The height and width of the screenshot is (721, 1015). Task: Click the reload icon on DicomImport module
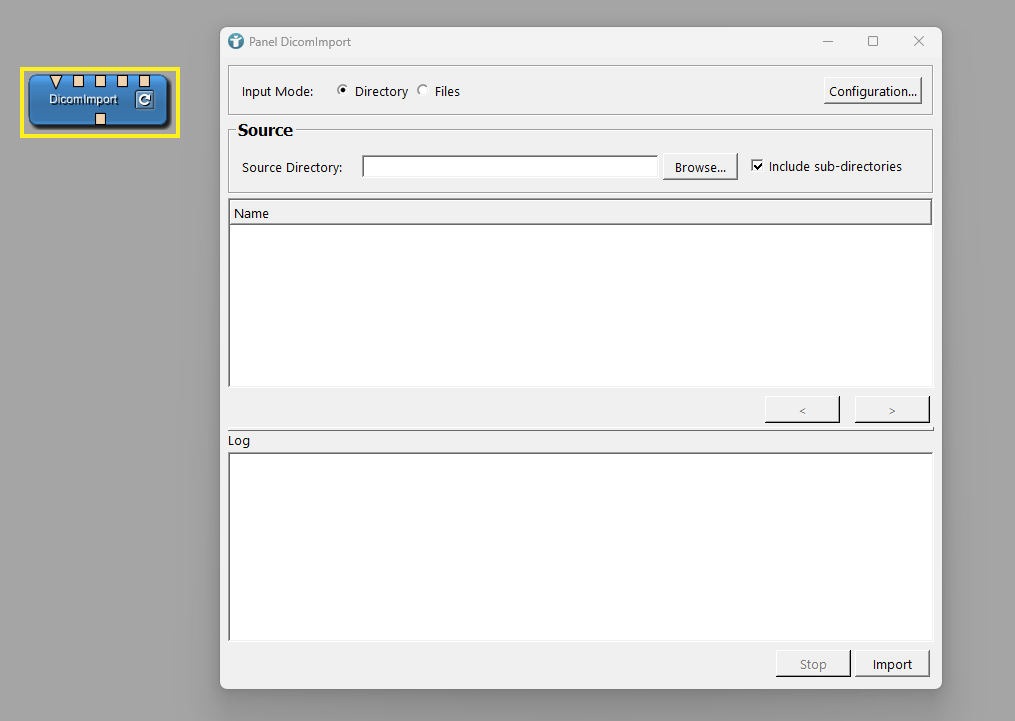[x=144, y=100]
